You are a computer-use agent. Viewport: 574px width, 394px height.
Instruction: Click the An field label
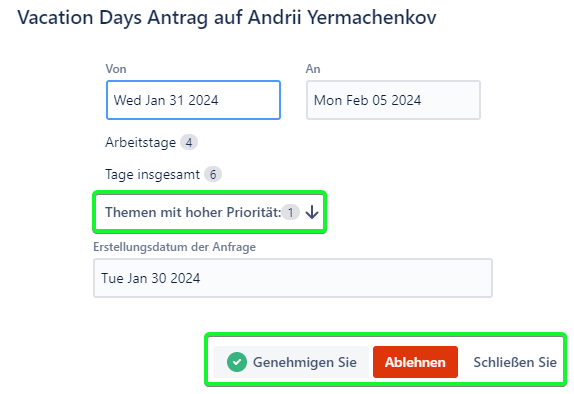click(313, 69)
